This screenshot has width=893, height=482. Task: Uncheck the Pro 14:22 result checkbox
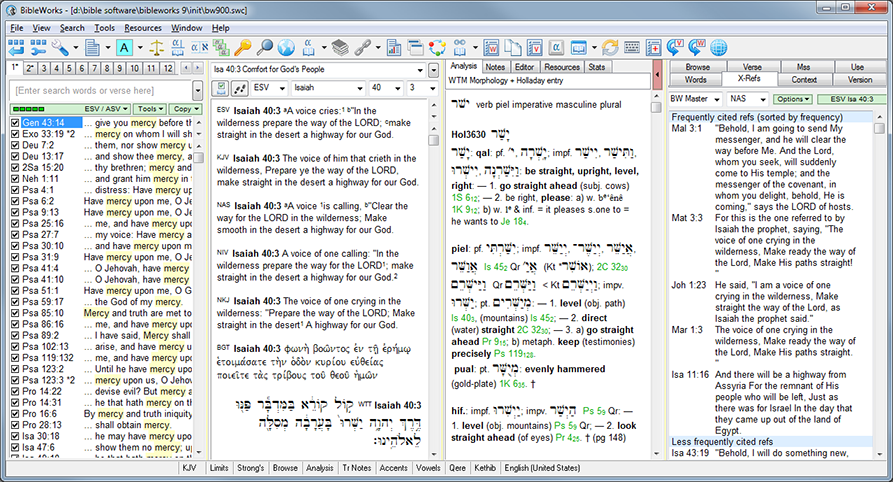coord(15,391)
